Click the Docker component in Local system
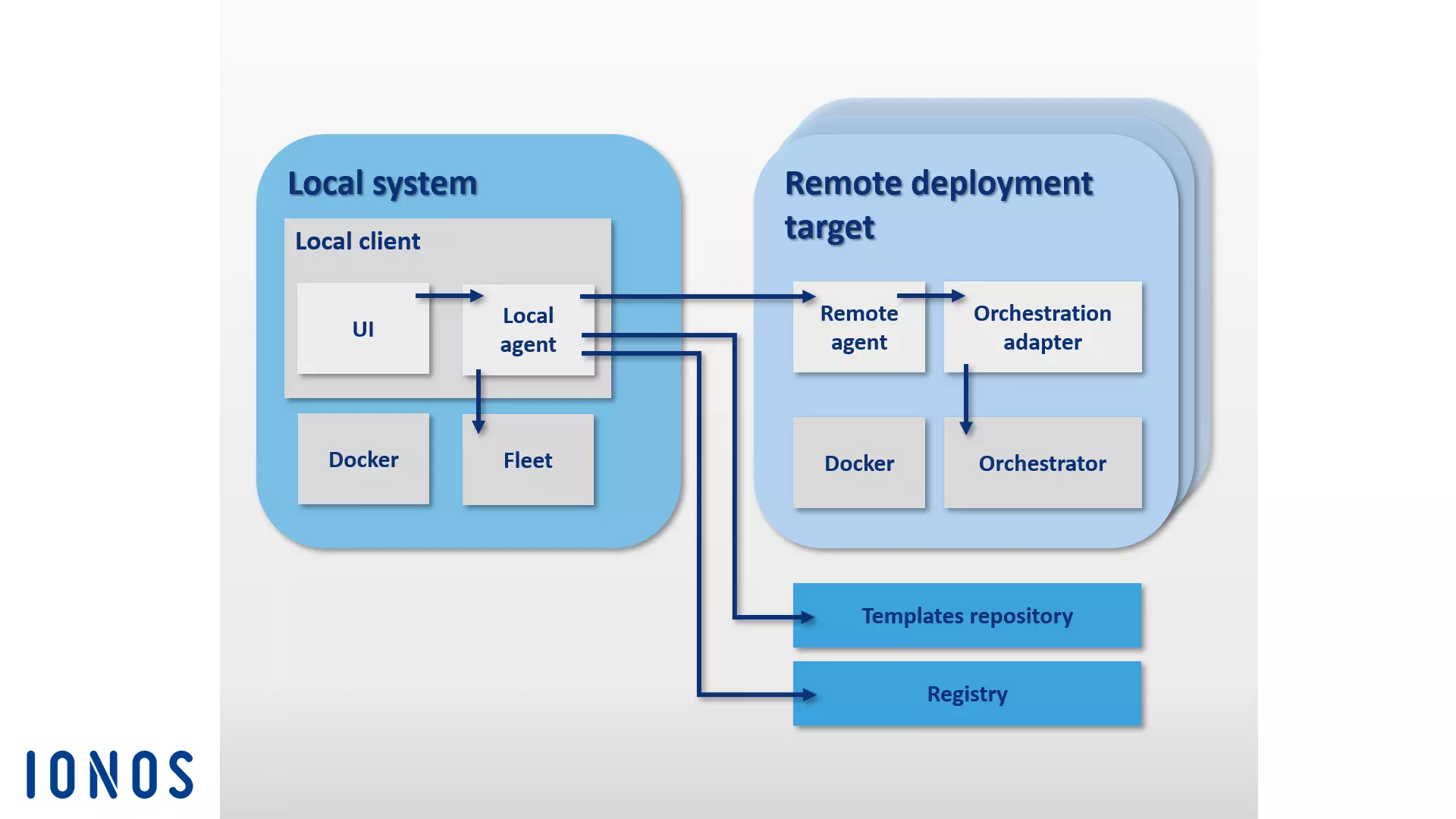Image resolution: width=1456 pixels, height=819 pixels. [363, 460]
